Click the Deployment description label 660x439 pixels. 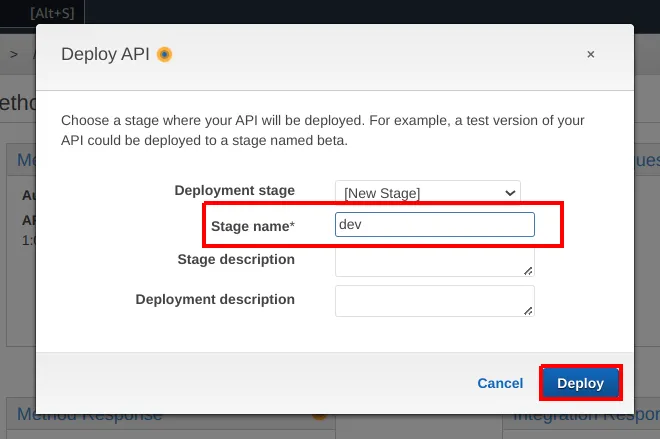pos(215,299)
